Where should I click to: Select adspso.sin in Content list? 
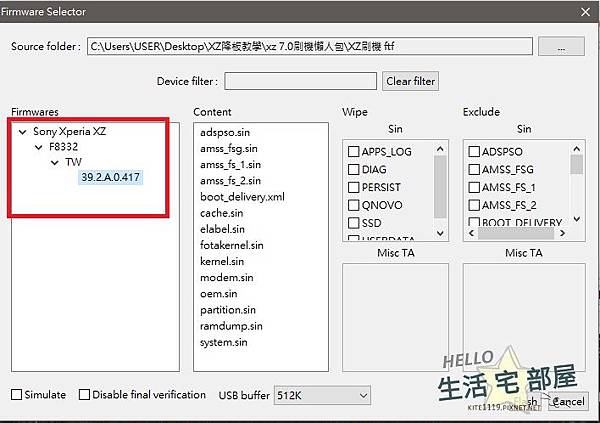click(x=225, y=132)
